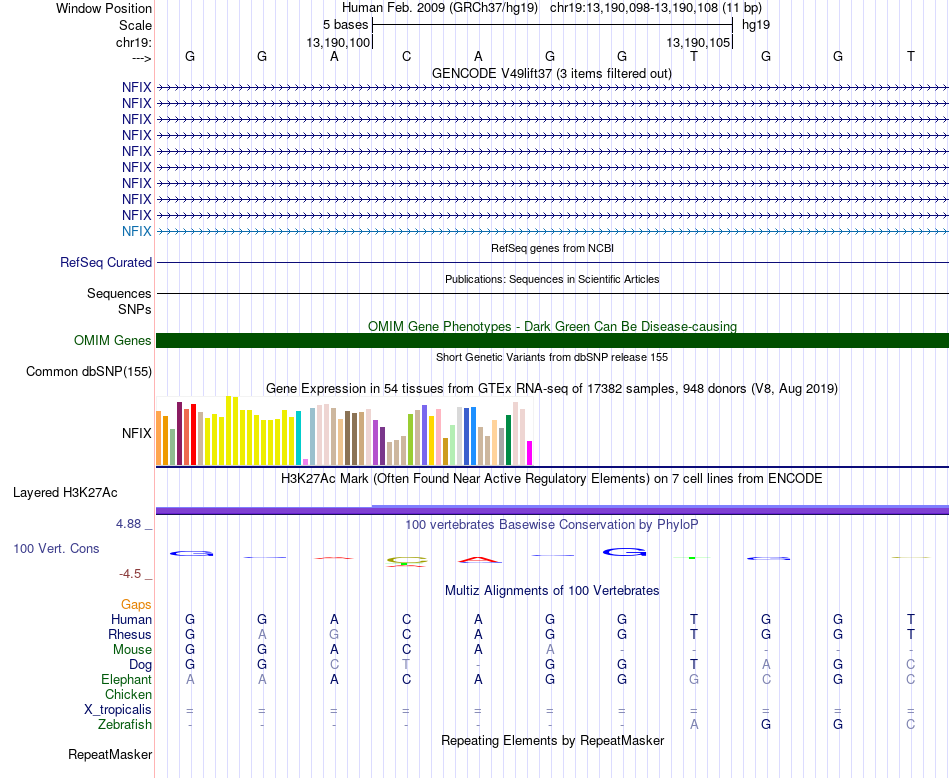Click the red A logo in PhyloP track
This screenshot has width=950, height=778.
479,560
